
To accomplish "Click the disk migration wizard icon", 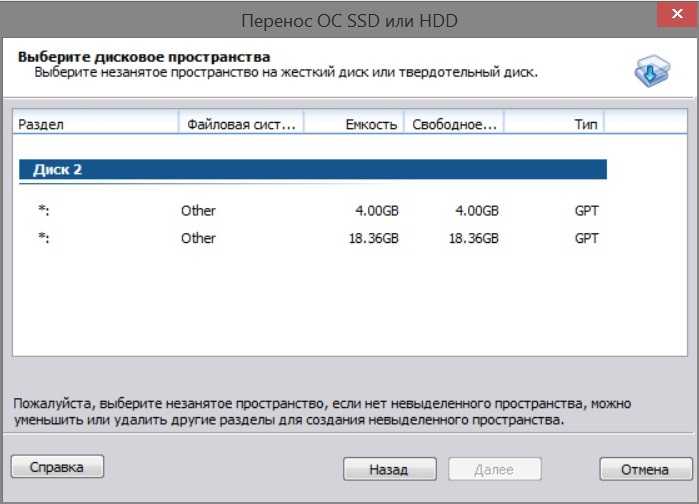I will click(652, 70).
